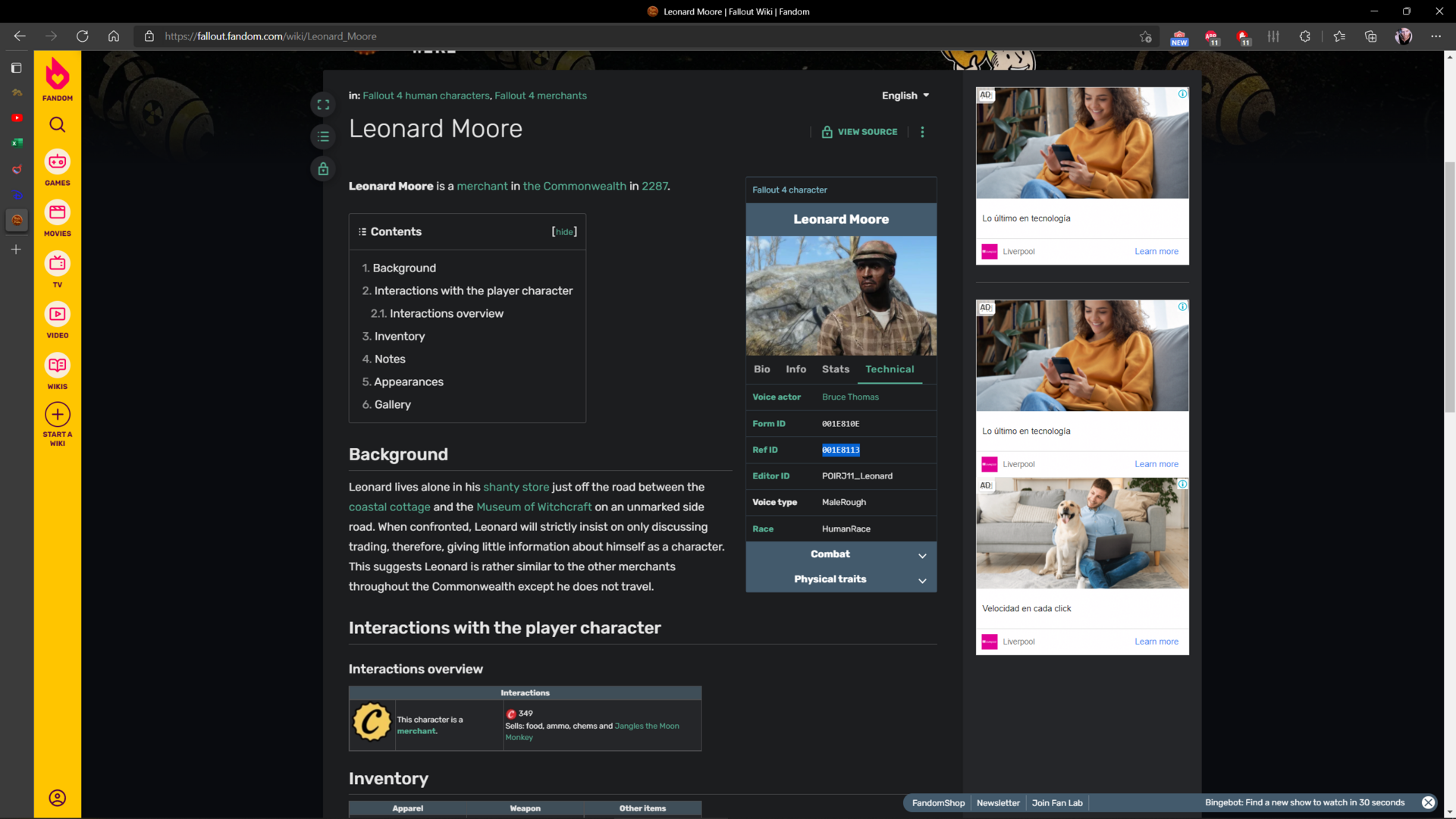Follow the Commonwealth link
The width and height of the screenshot is (1456, 819).
point(575,187)
